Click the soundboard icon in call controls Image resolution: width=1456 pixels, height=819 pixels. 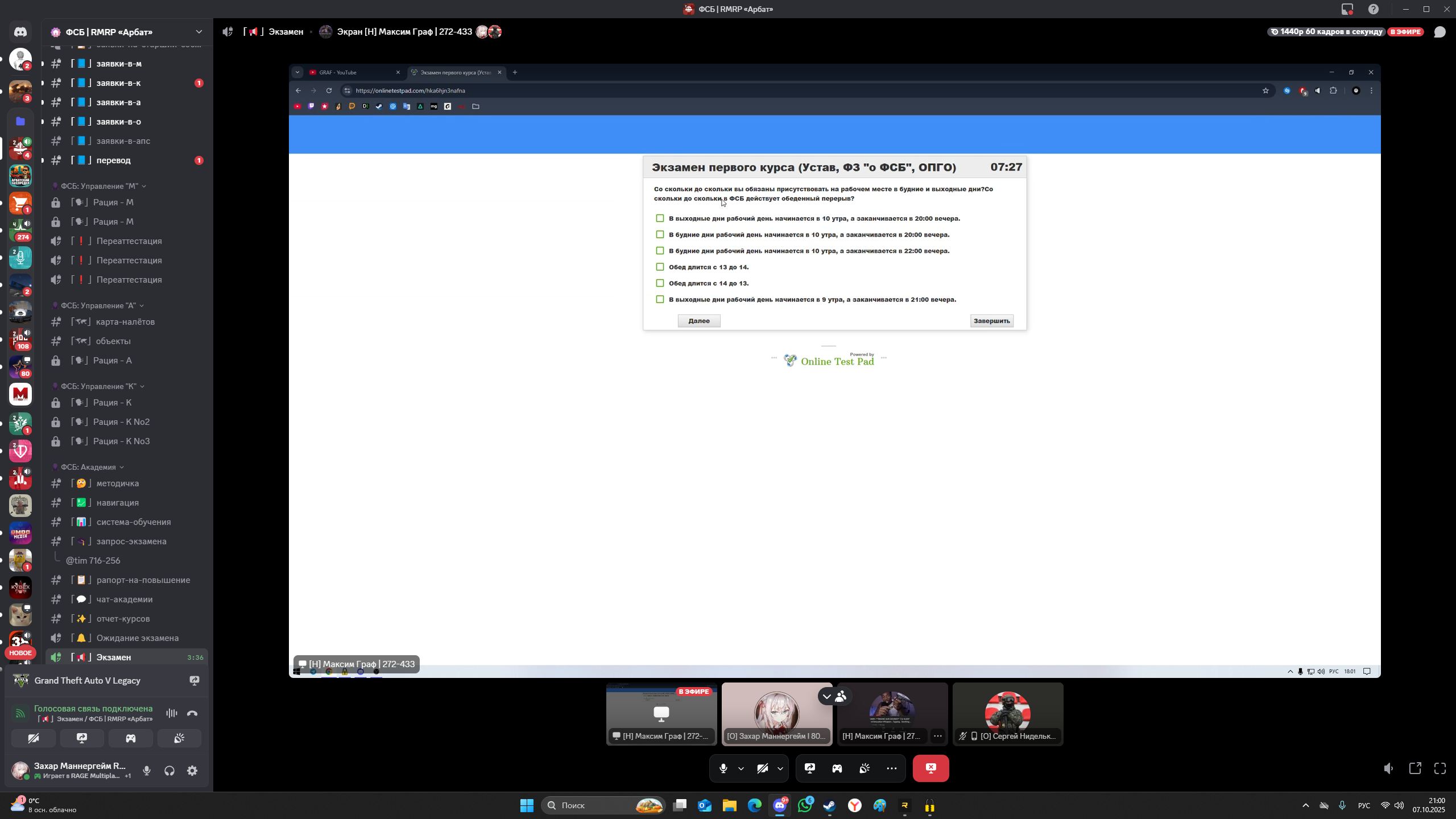point(864,768)
